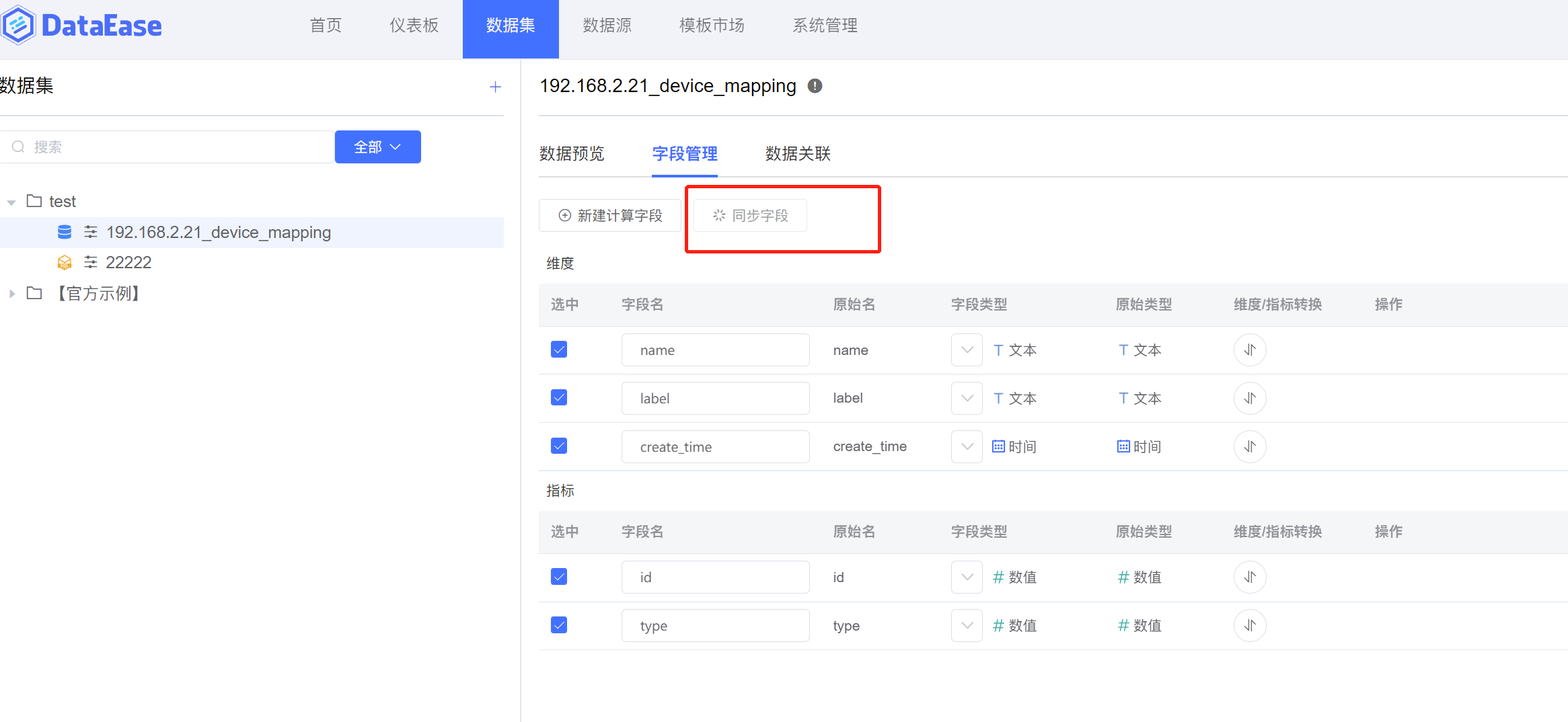Switch to the 数据预览 tab
This screenshot has height=722, width=1568.
pos(572,154)
